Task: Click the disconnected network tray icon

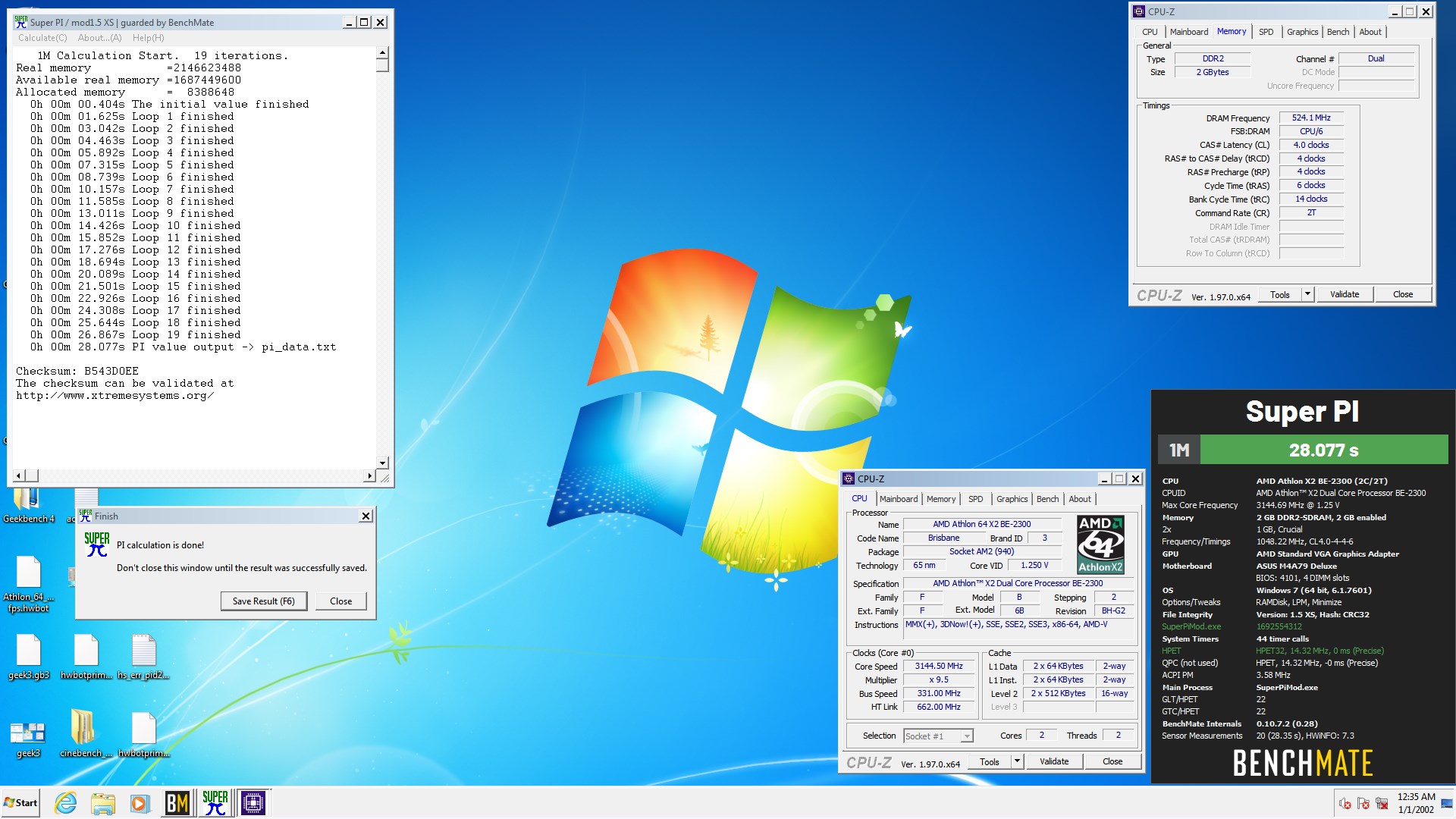Action: [1382, 803]
